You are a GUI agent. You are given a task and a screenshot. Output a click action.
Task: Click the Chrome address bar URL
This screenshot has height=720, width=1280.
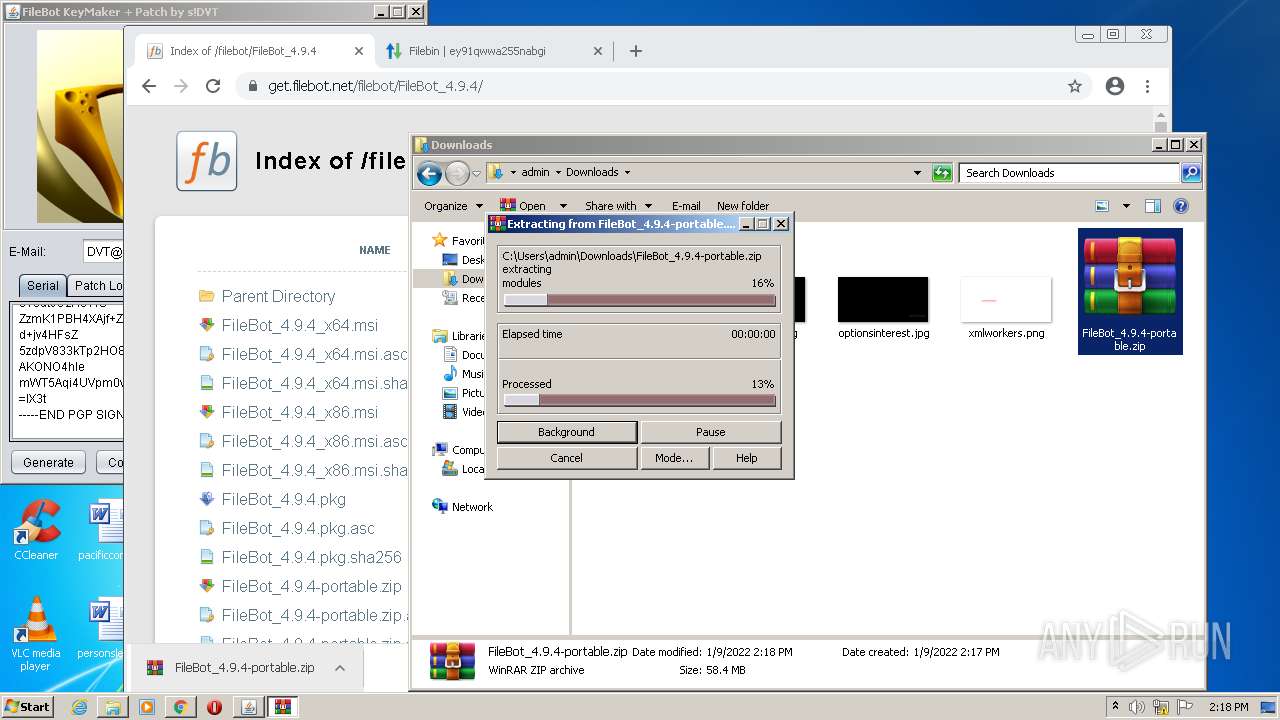coord(375,86)
